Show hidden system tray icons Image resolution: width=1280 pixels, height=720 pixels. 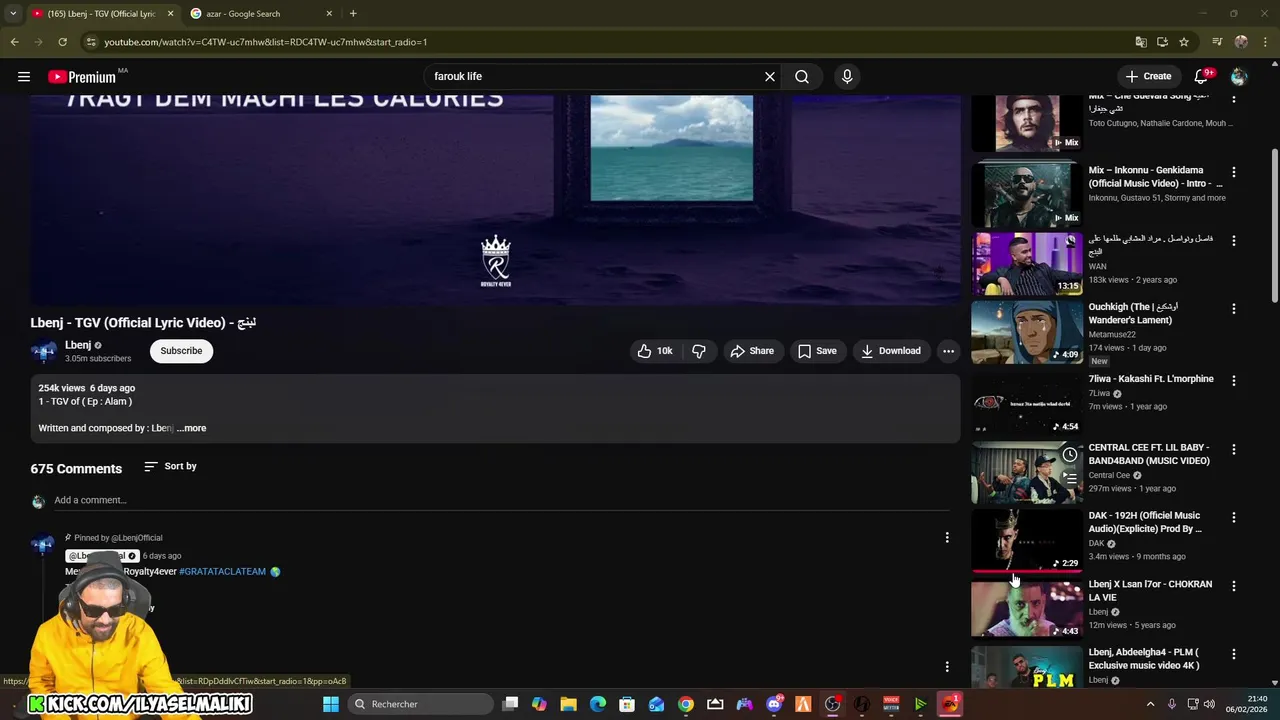pyautogui.click(x=1150, y=704)
